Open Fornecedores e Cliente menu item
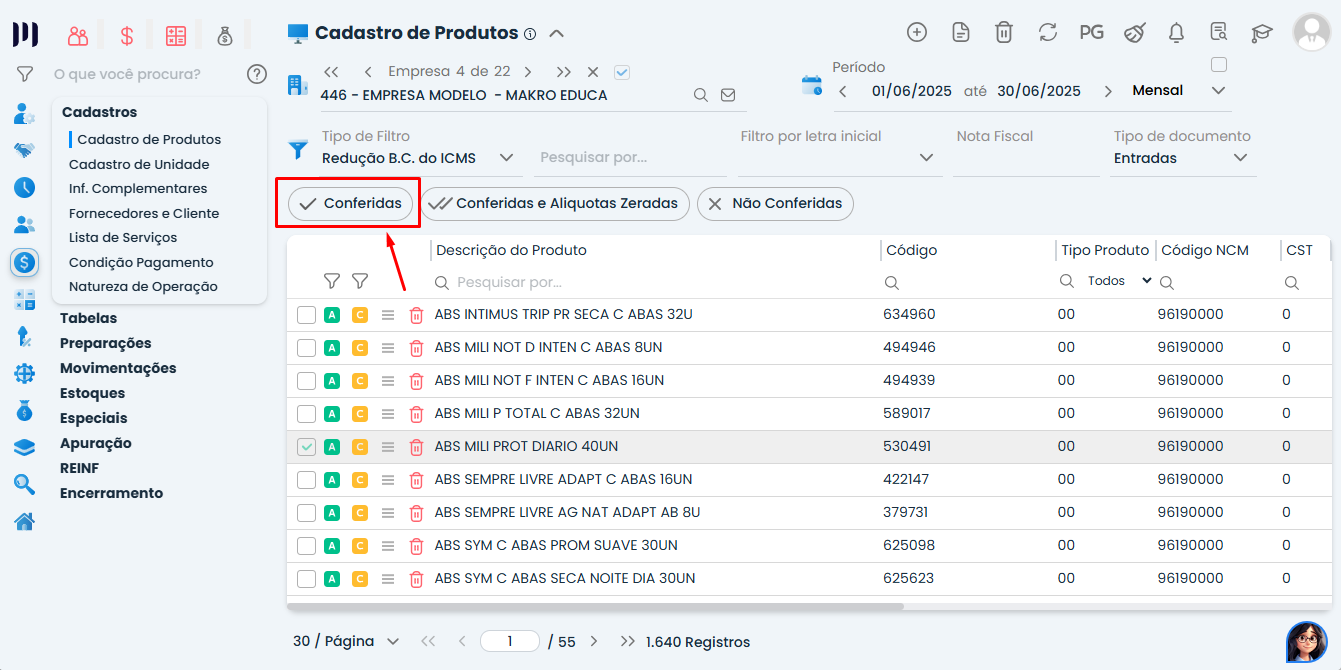Screen dimensions: 1341x670 [144, 213]
